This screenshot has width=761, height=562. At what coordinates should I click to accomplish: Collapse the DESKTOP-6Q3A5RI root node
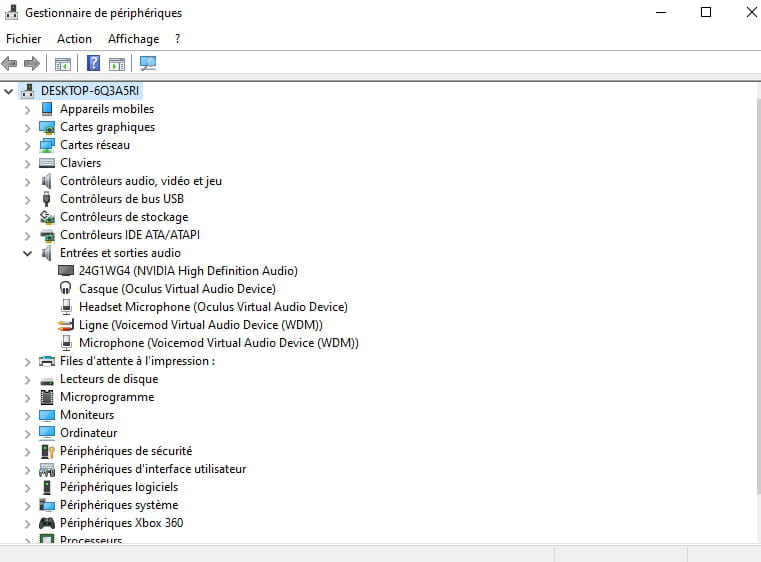(x=8, y=91)
